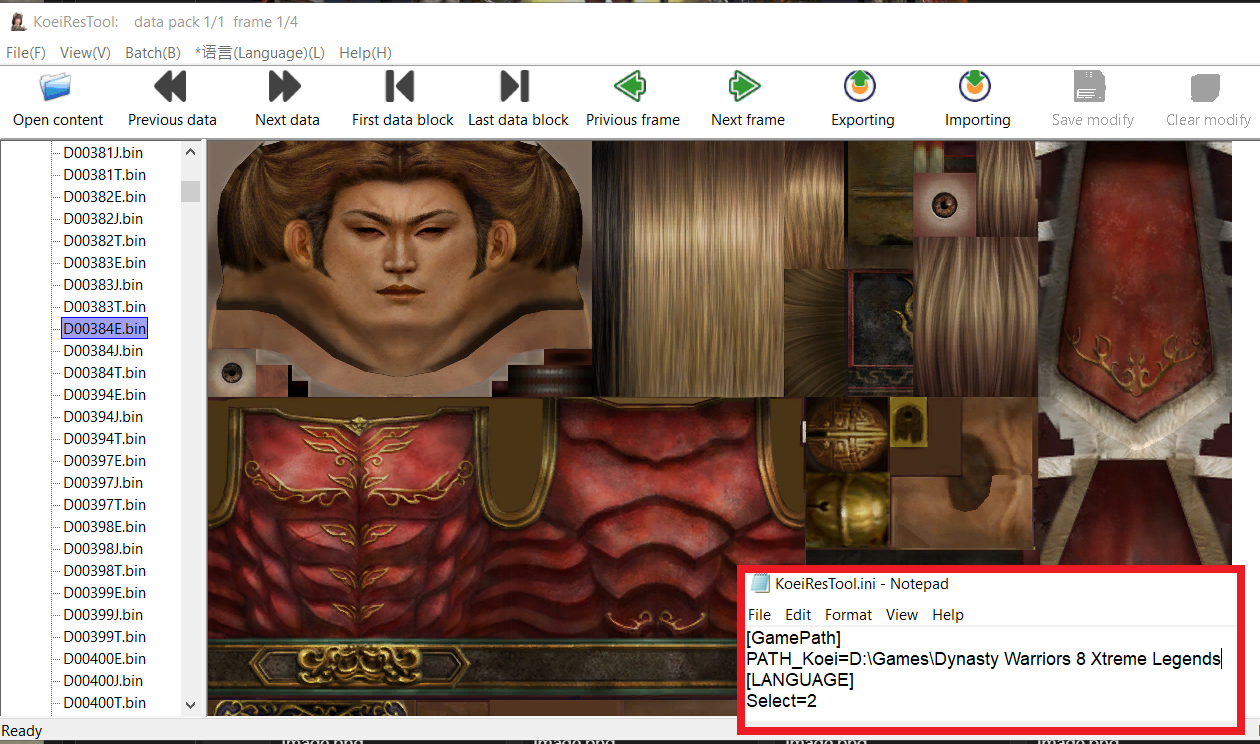Viewport: 1260px width, 744px height.
Task: Select D00399T.bin in the file list
Action: pyautogui.click(x=104, y=636)
